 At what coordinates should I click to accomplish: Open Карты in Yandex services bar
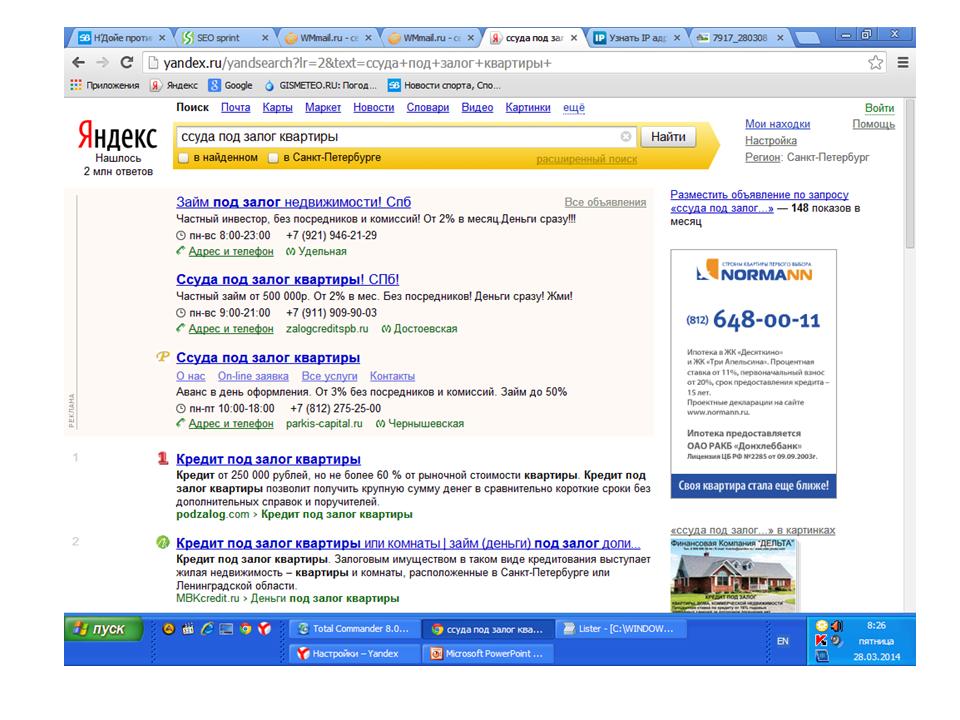coord(277,108)
